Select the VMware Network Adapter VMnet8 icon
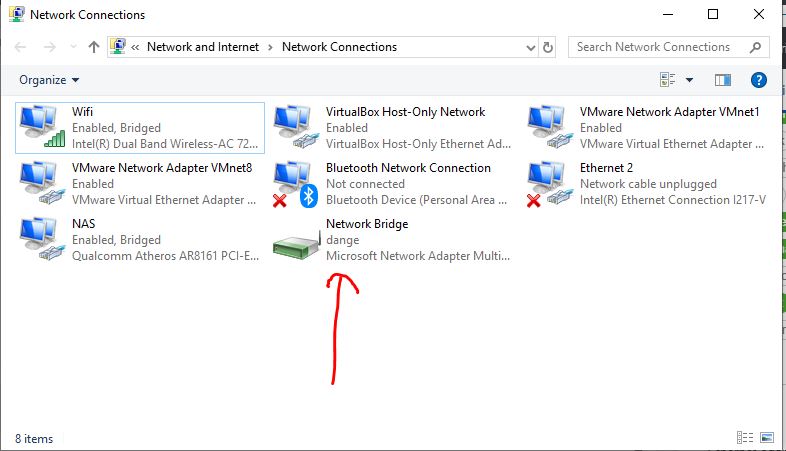Screen dimensions: 786x451 pyautogui.click(x=42, y=182)
